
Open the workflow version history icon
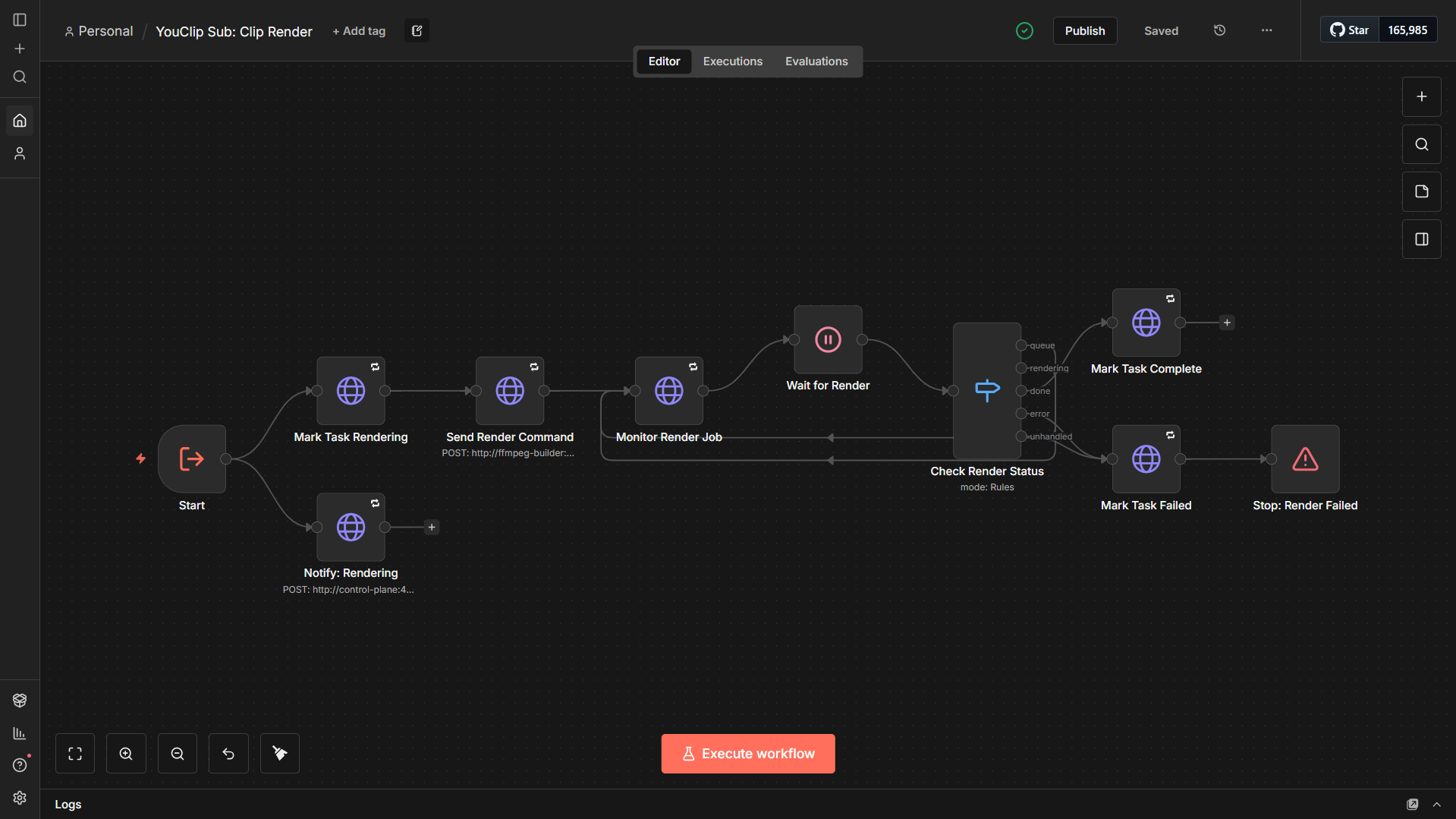1219,30
